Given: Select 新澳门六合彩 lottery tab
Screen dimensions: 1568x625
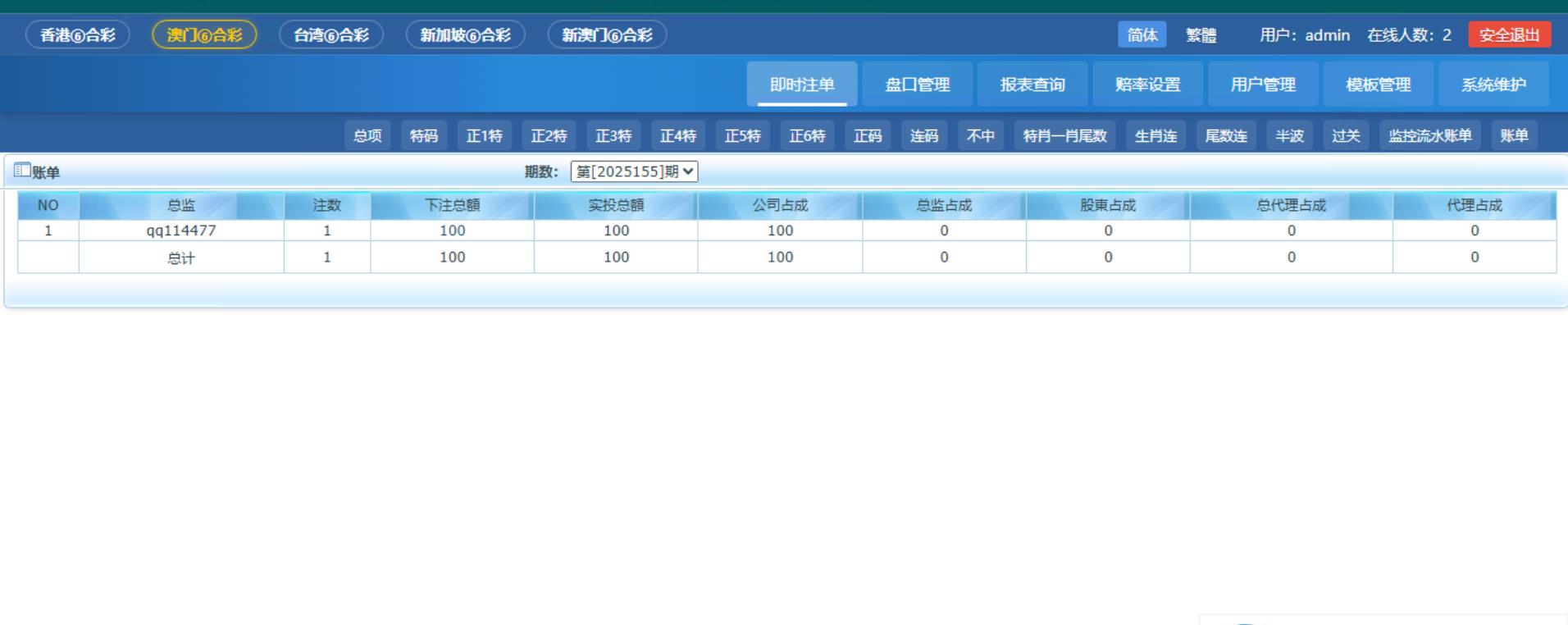Looking at the screenshot, I should pyautogui.click(x=607, y=34).
